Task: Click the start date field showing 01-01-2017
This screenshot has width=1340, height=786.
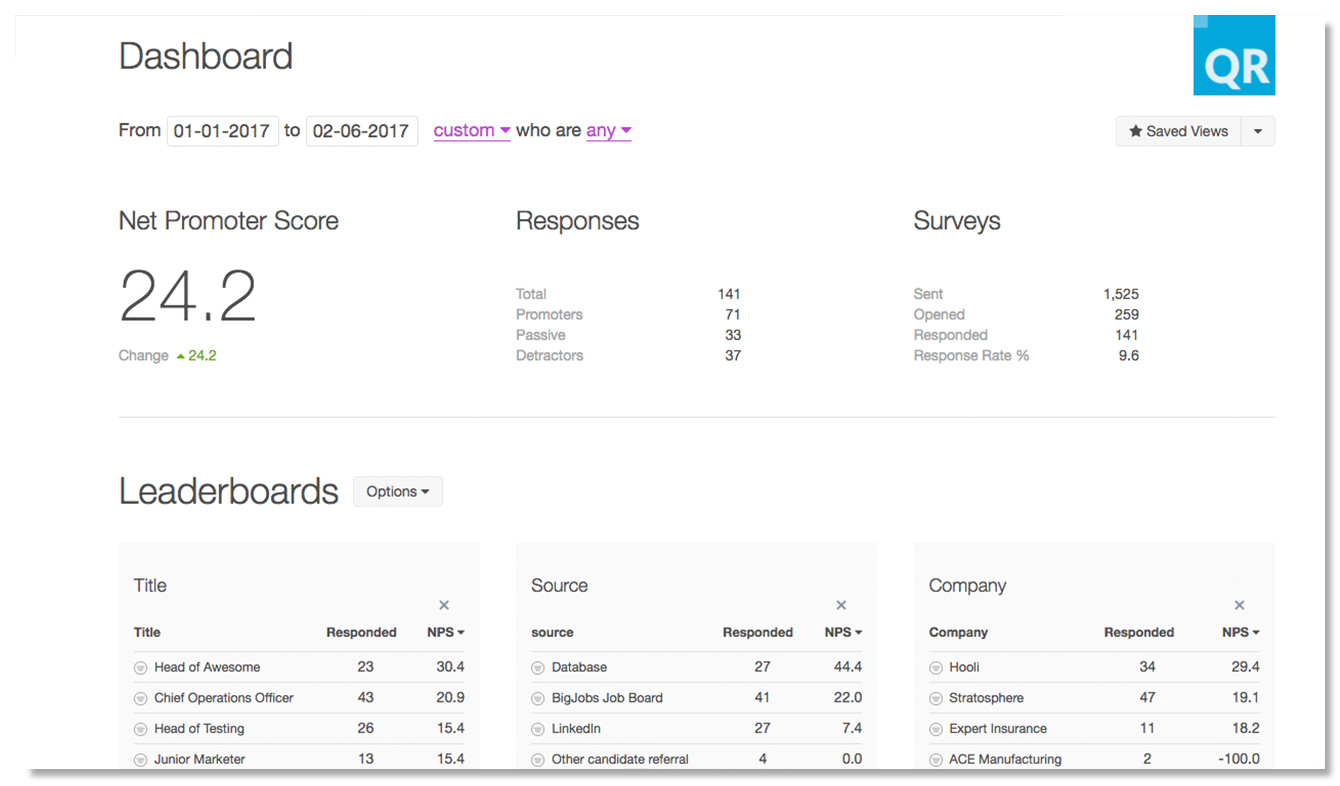Action: (222, 130)
